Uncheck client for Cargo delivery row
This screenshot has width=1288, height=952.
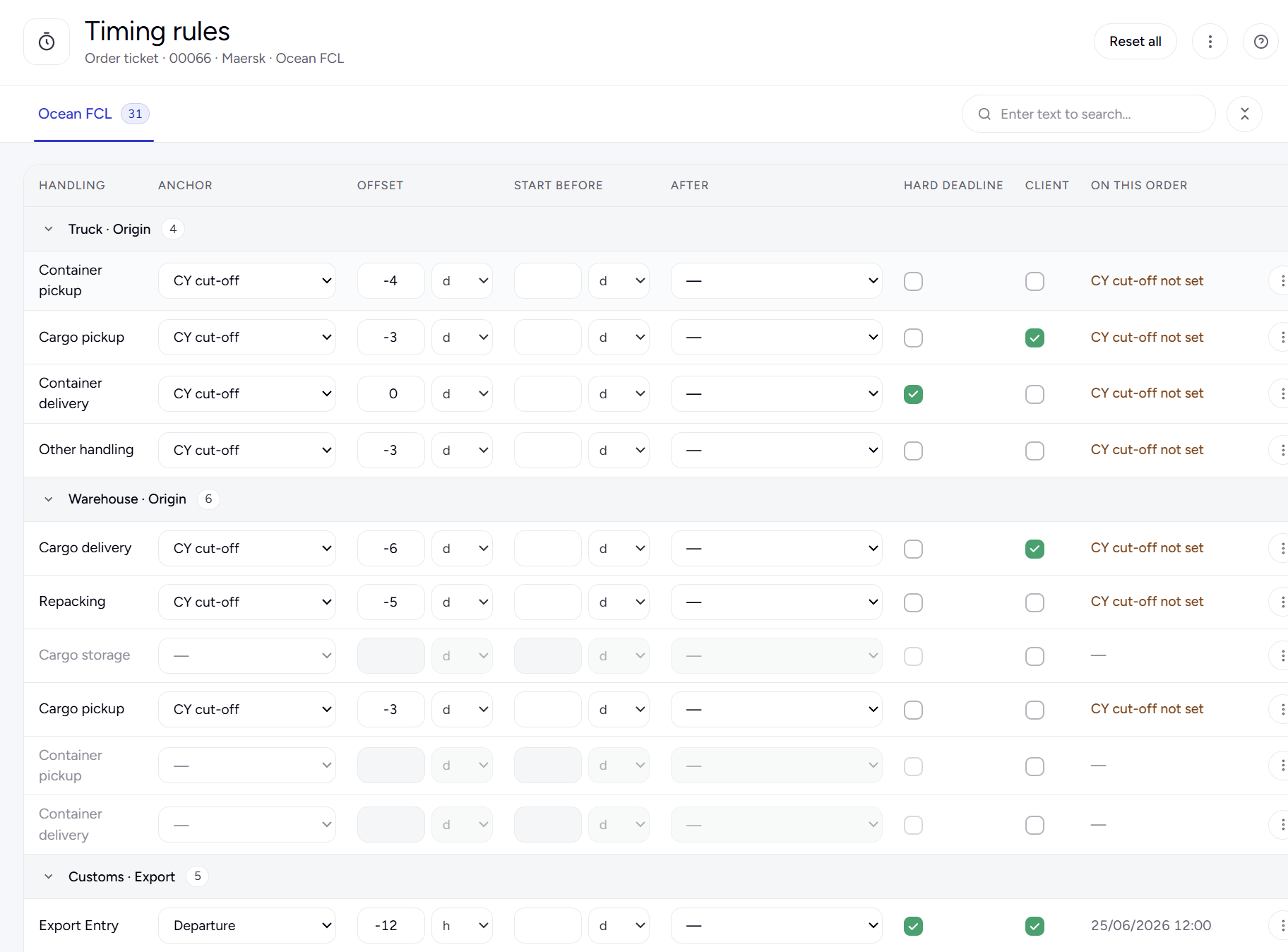(x=1034, y=549)
